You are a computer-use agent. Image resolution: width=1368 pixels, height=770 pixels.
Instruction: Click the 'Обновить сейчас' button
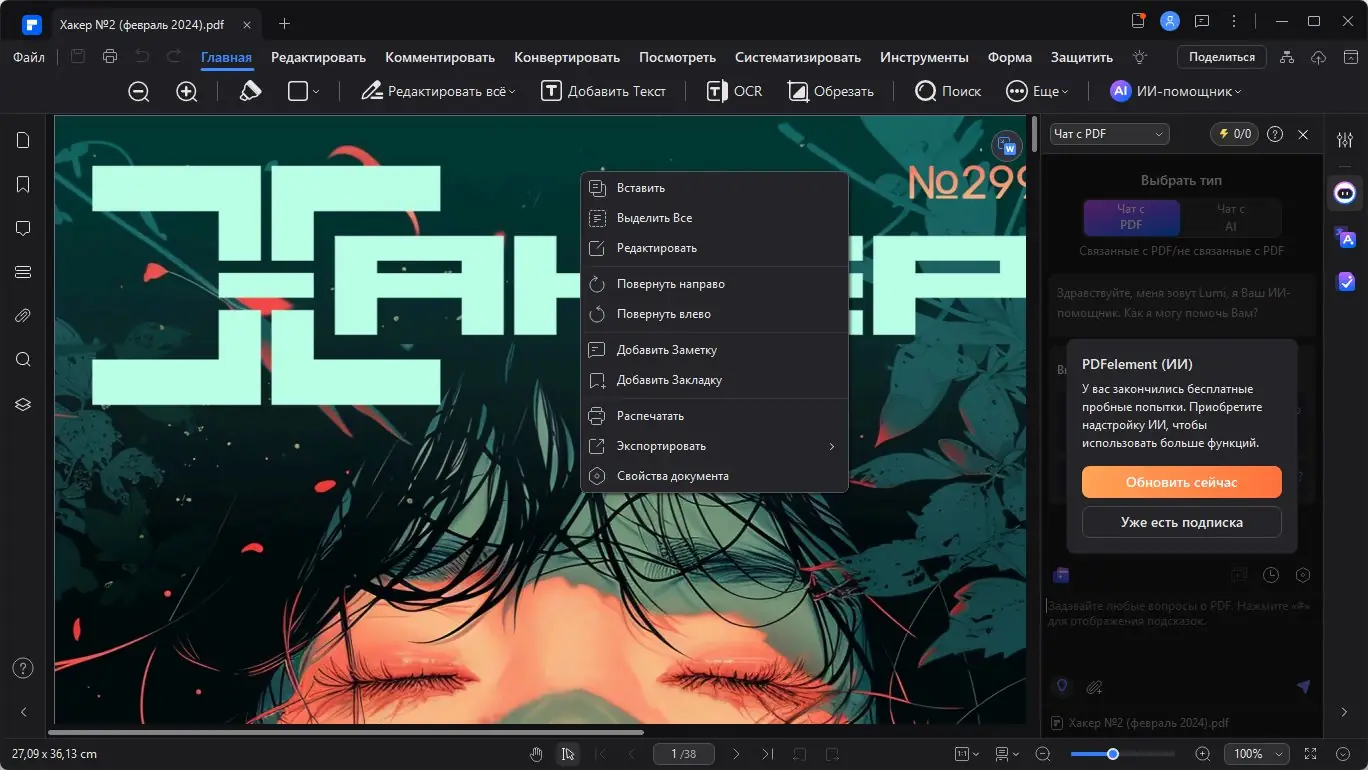(x=1182, y=482)
